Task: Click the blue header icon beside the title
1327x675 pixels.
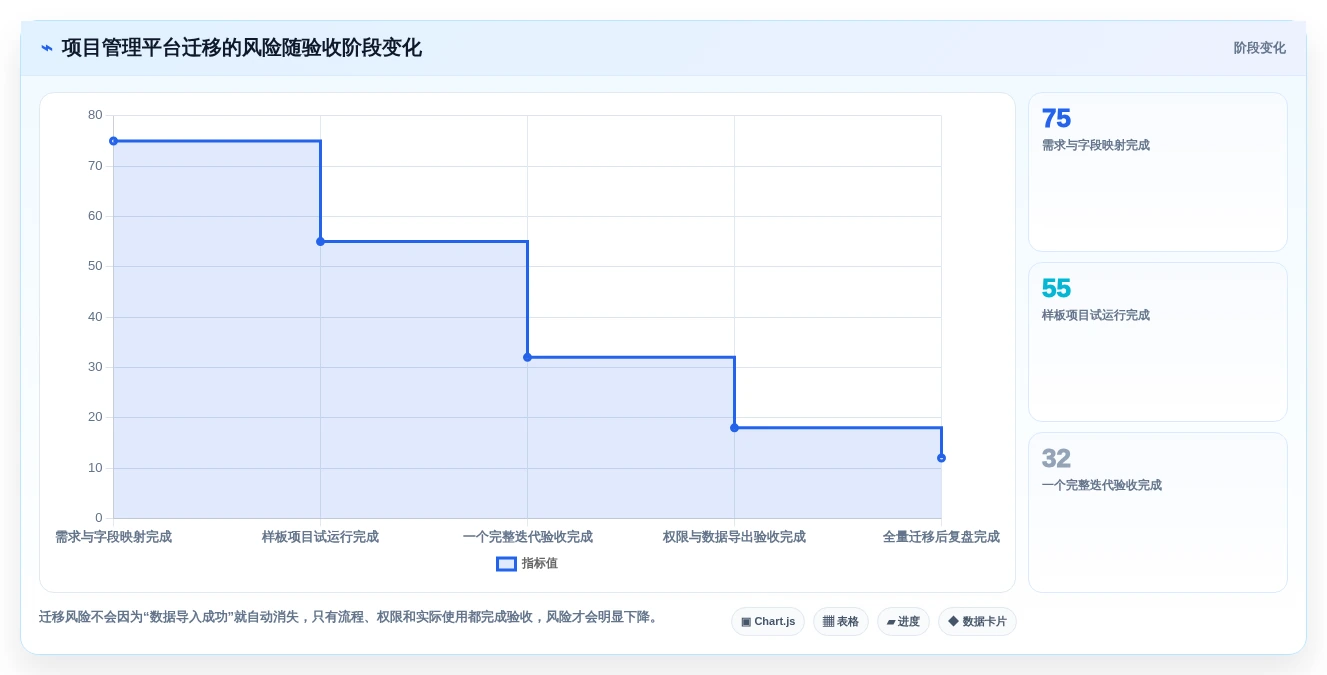Action: tap(47, 48)
